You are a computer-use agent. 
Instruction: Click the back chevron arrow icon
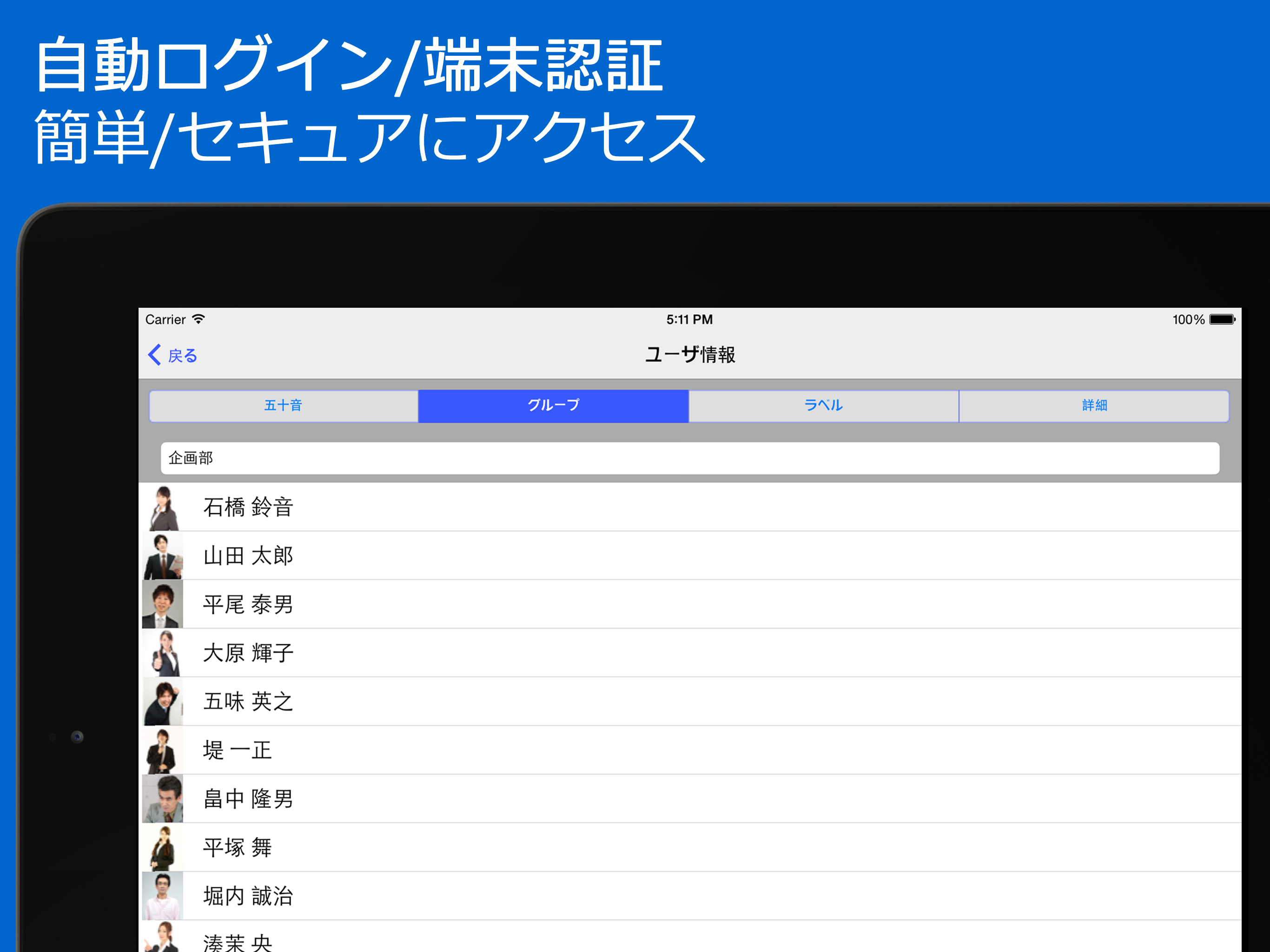(154, 355)
